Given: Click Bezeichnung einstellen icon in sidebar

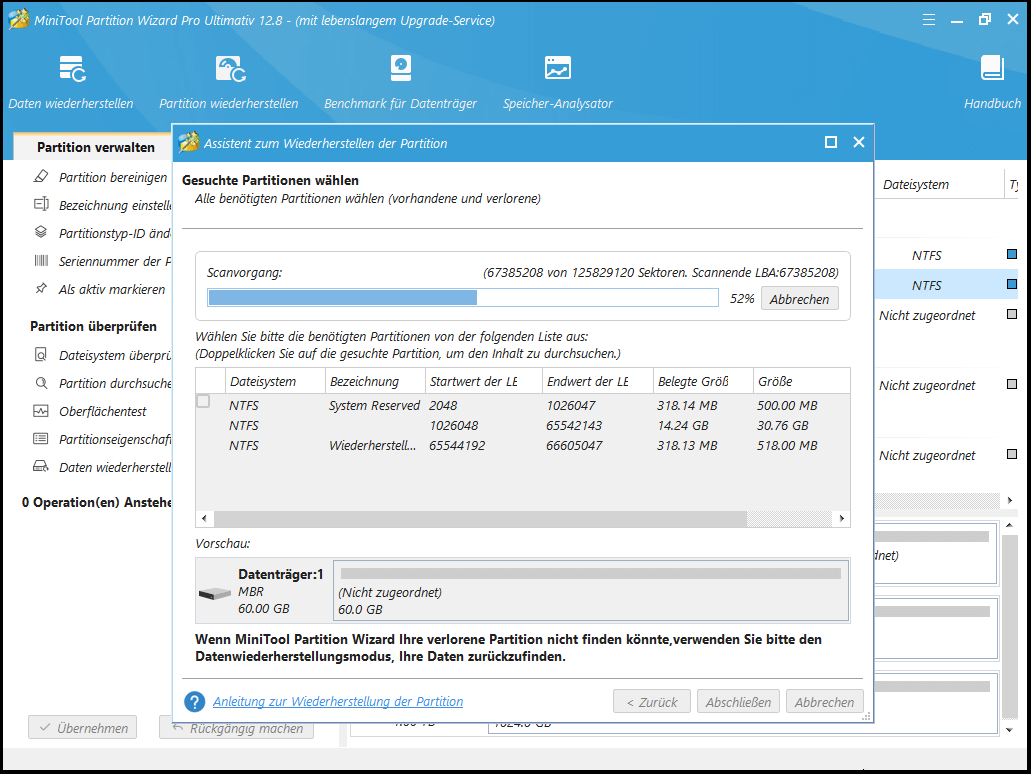Looking at the screenshot, I should pyautogui.click(x=41, y=204).
